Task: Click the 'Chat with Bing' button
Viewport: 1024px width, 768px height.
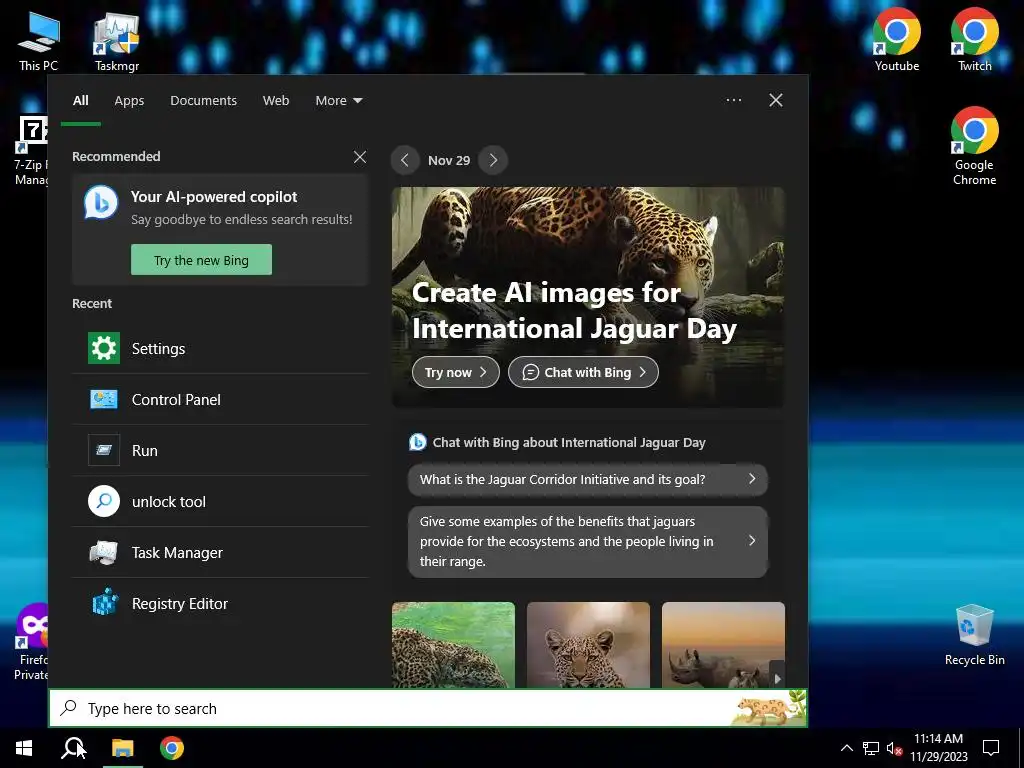Action: point(583,372)
